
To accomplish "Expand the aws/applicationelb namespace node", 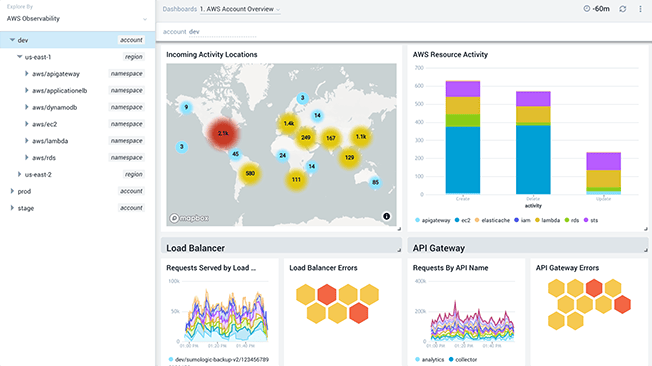I will [x=27, y=90].
